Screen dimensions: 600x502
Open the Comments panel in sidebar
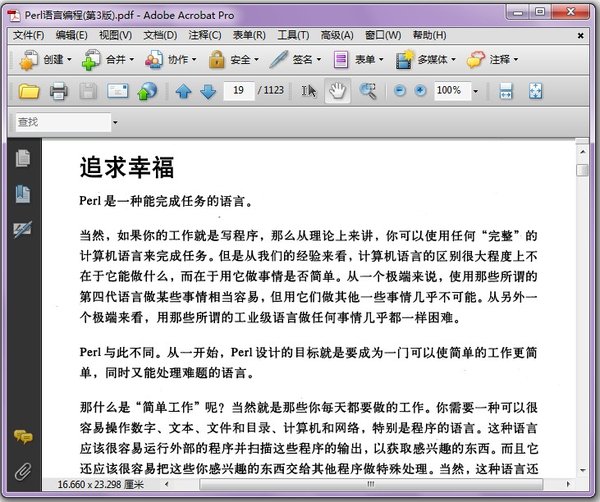coord(23,437)
